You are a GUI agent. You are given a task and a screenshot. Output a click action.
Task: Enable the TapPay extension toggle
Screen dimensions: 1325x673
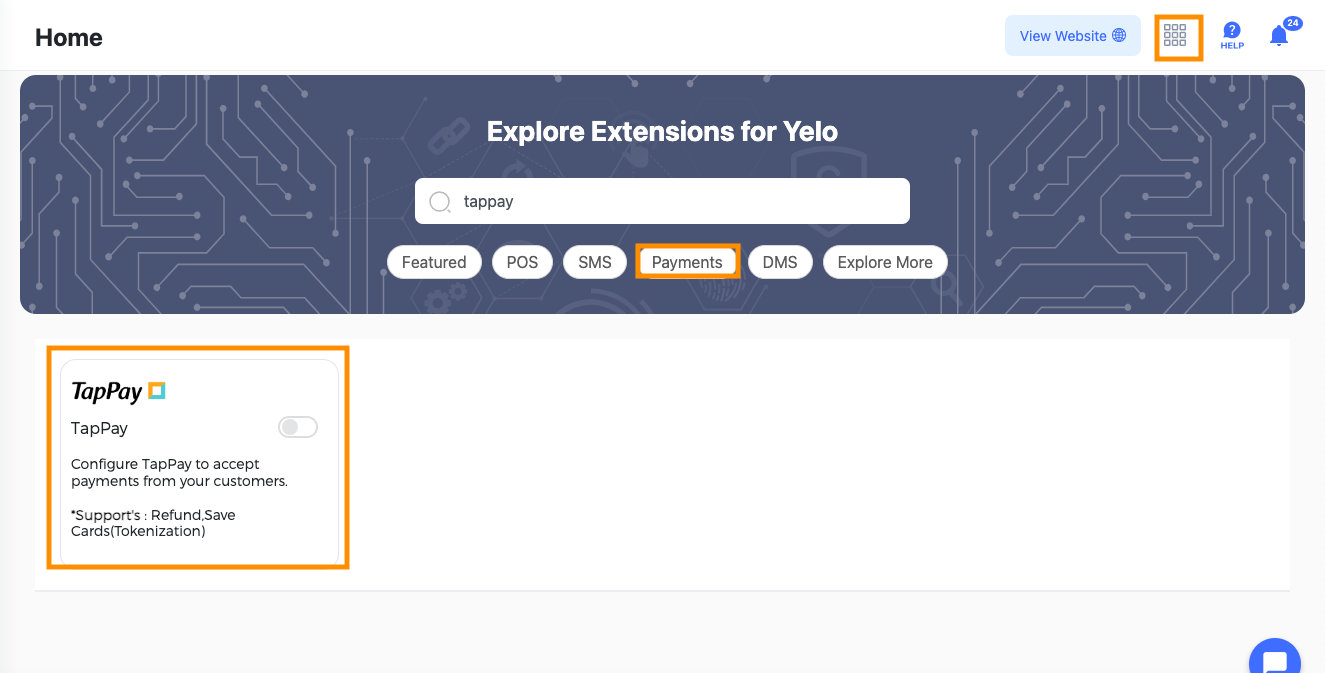(x=298, y=428)
